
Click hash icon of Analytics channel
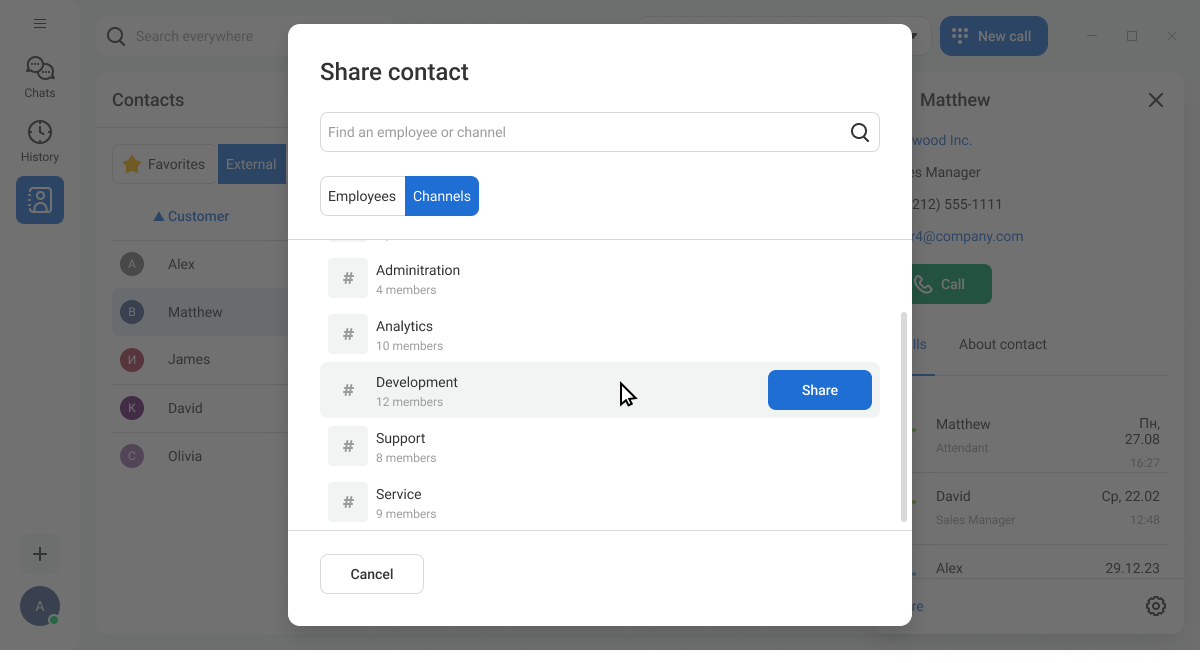[348, 334]
